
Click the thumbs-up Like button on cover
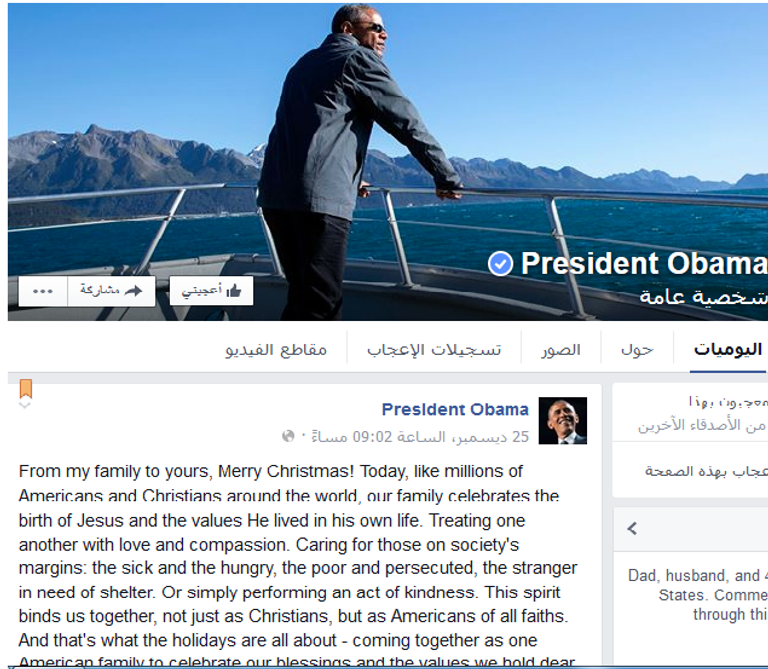(x=211, y=291)
